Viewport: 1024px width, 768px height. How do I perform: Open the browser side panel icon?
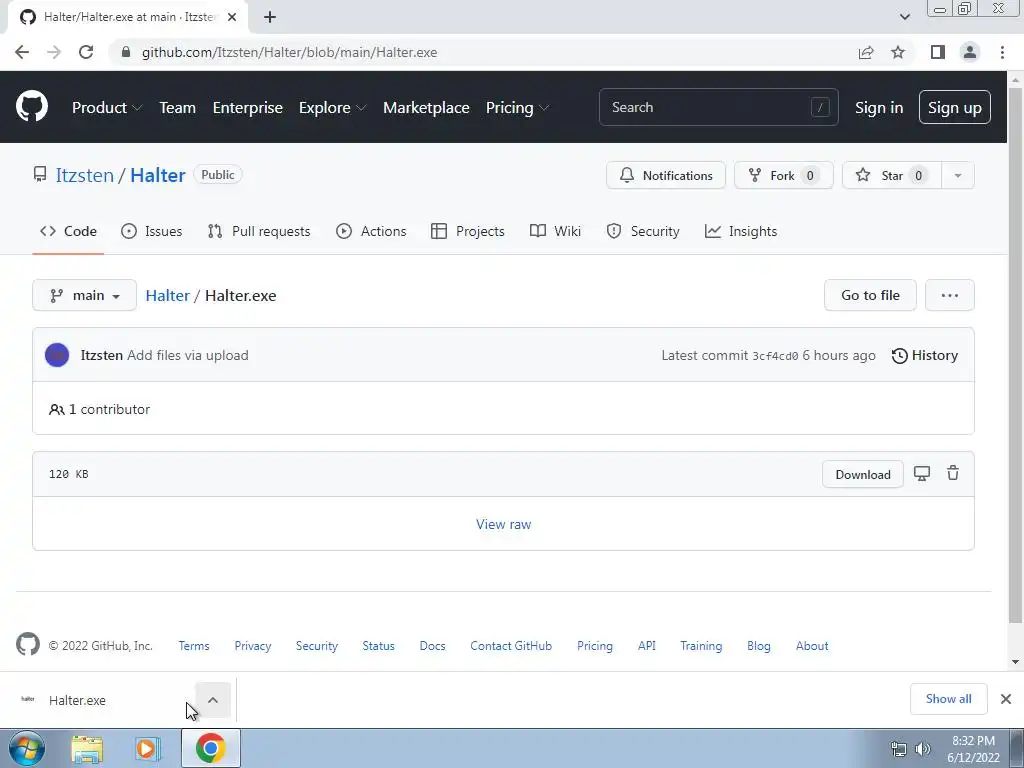tap(938, 52)
